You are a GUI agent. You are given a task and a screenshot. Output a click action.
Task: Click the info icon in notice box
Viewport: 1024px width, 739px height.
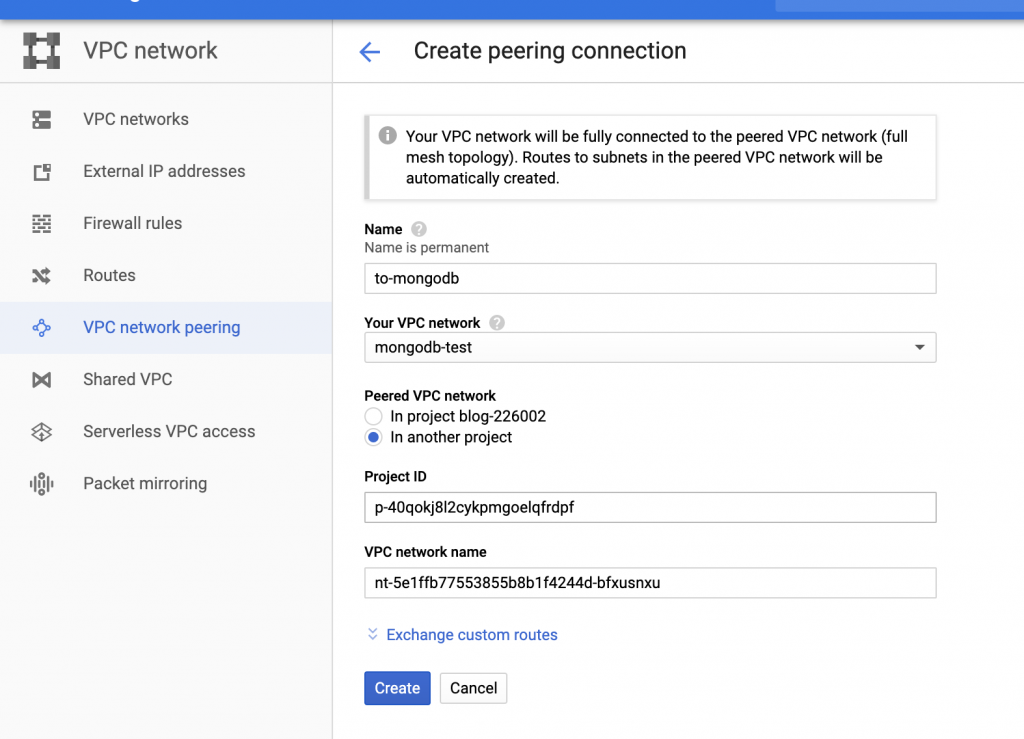(x=387, y=136)
